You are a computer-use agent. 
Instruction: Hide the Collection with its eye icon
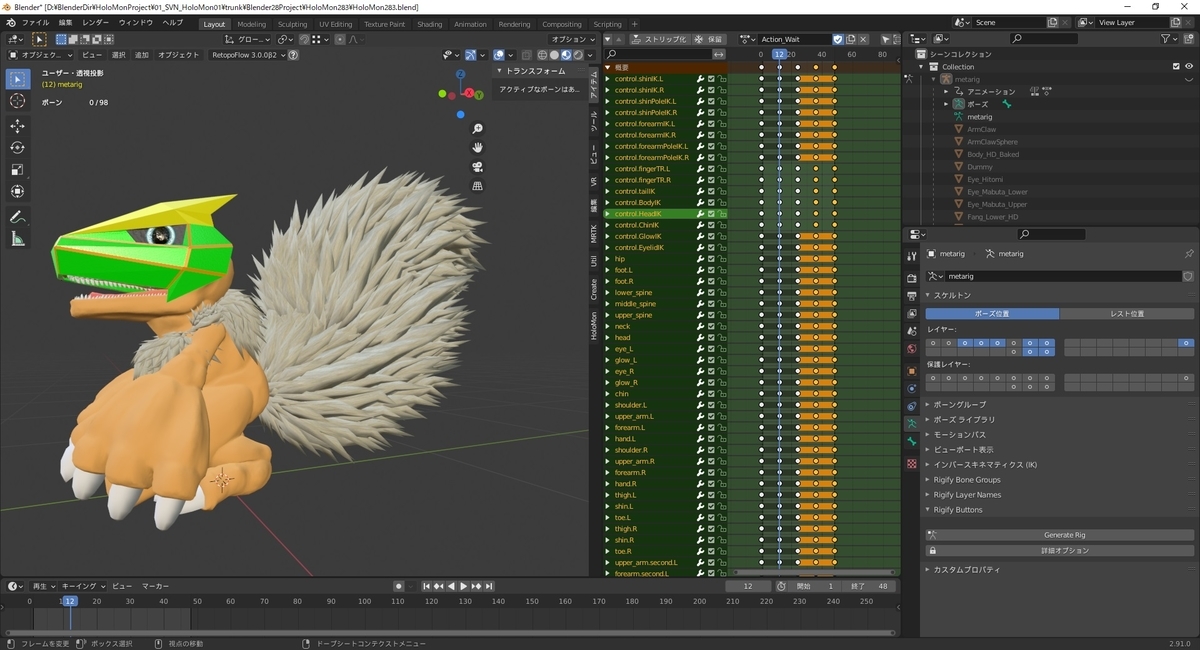tap(1188, 67)
